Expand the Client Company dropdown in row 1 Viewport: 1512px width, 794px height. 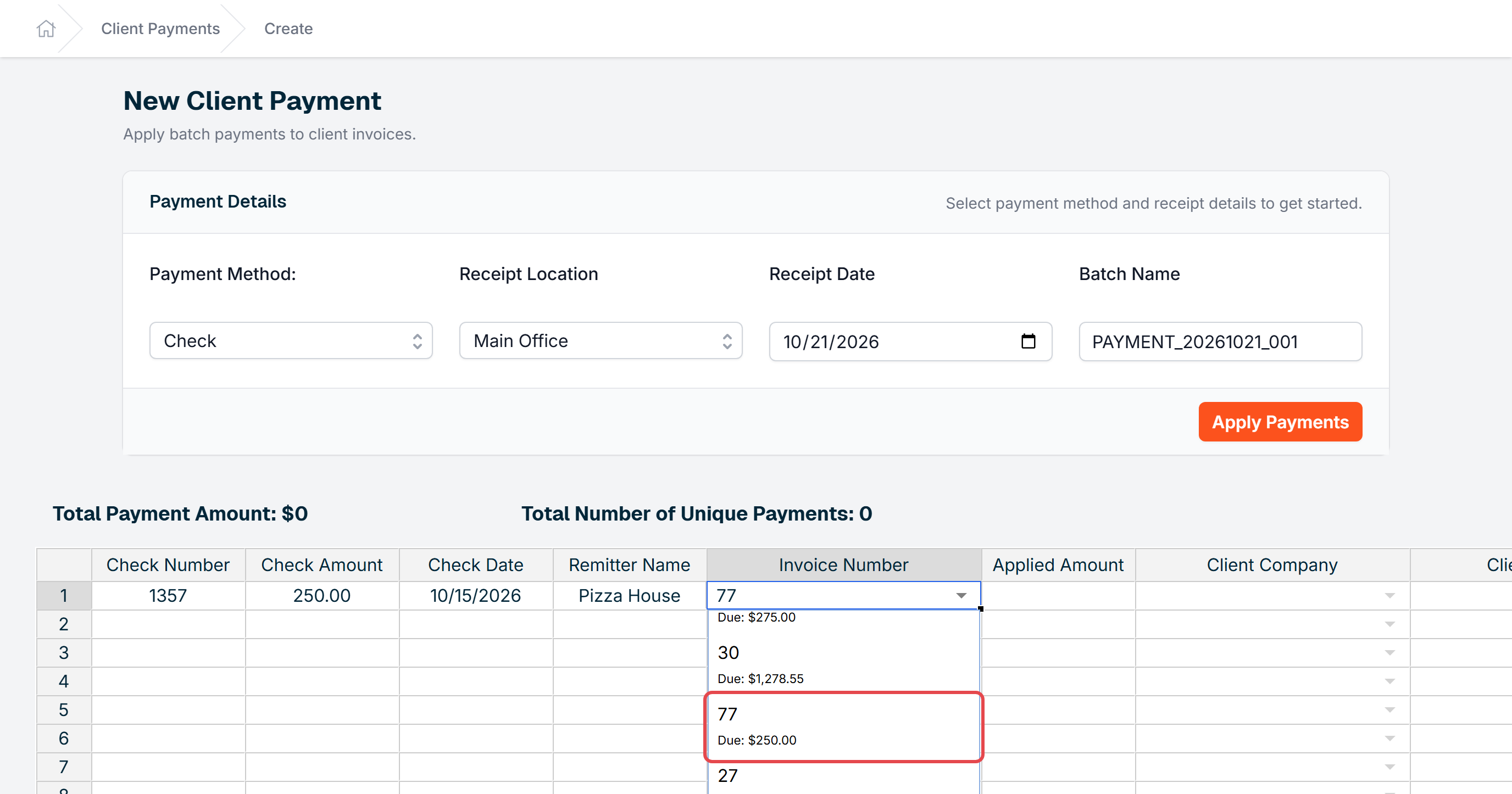(1389, 596)
